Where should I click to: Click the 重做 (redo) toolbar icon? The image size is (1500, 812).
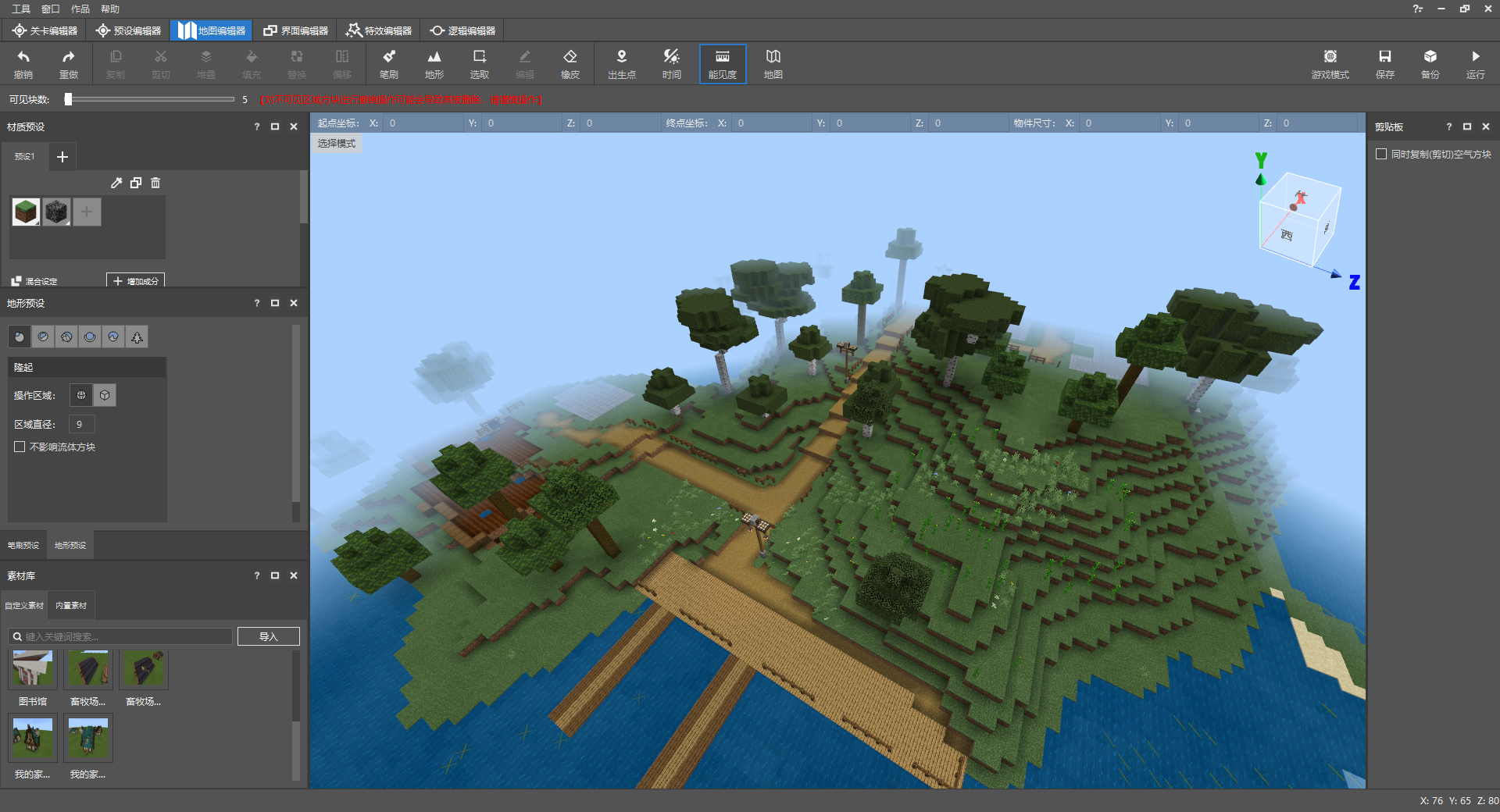[69, 64]
